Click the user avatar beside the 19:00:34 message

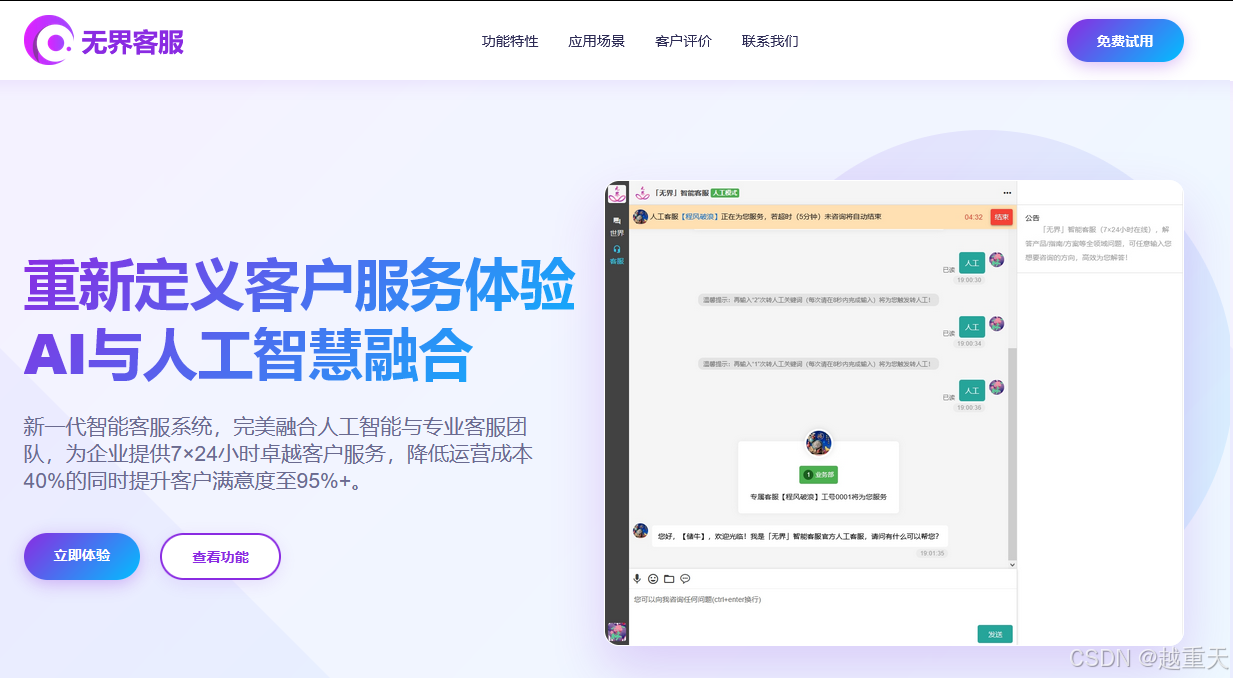(x=997, y=324)
